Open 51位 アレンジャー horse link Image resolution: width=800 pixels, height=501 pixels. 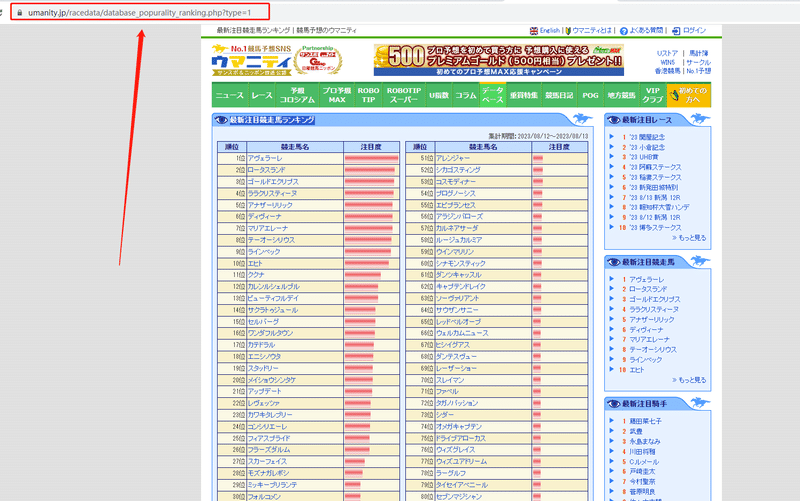453,158
